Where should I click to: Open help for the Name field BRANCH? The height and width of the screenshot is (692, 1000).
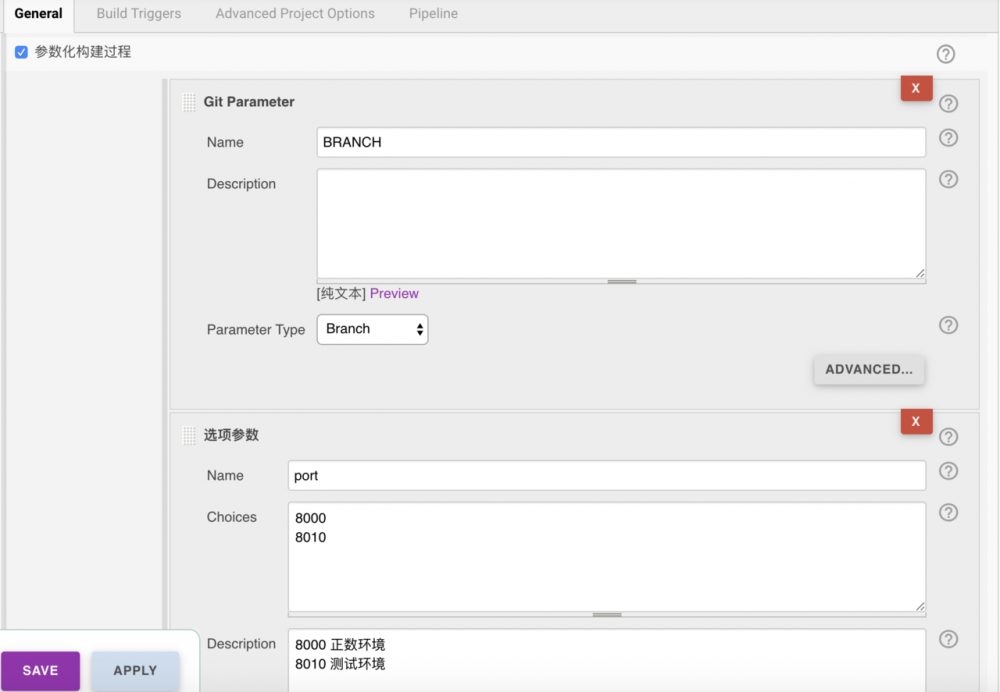(947, 138)
